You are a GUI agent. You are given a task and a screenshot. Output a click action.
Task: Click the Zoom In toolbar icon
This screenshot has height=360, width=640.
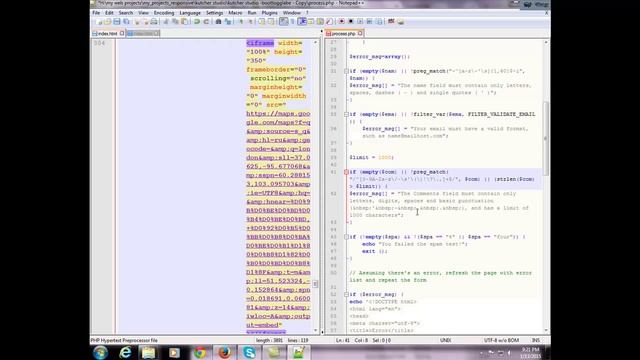click(241, 21)
